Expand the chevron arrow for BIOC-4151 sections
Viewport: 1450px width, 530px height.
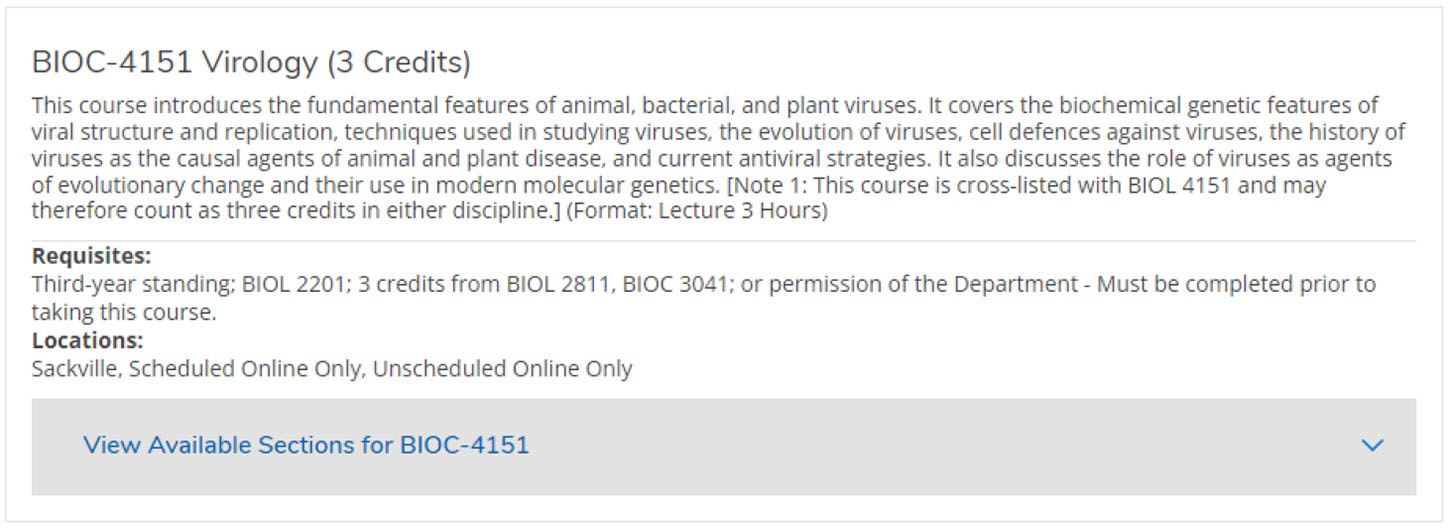coord(1373,446)
